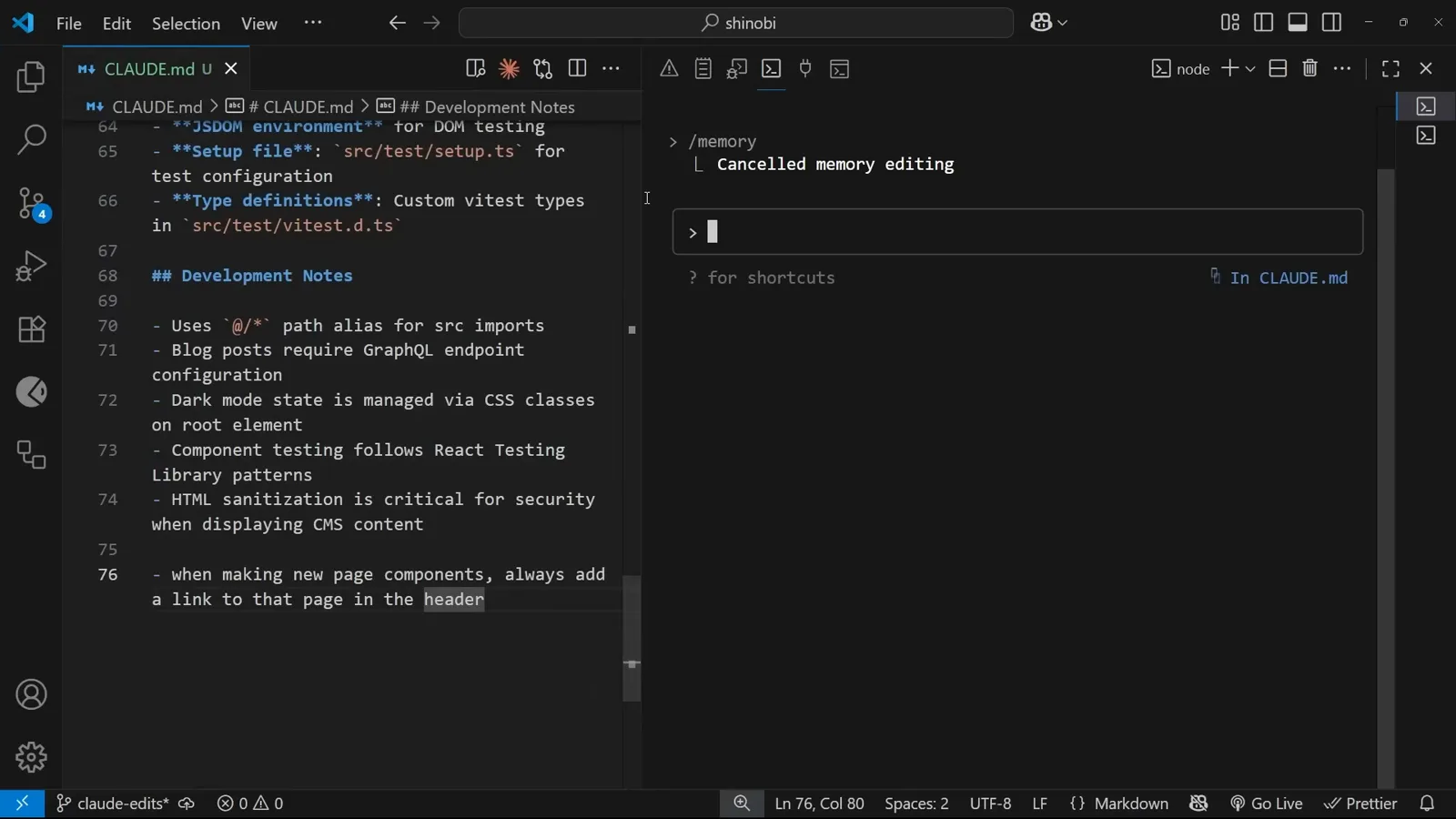Launch Claude Code from editor toolbar

point(509,68)
